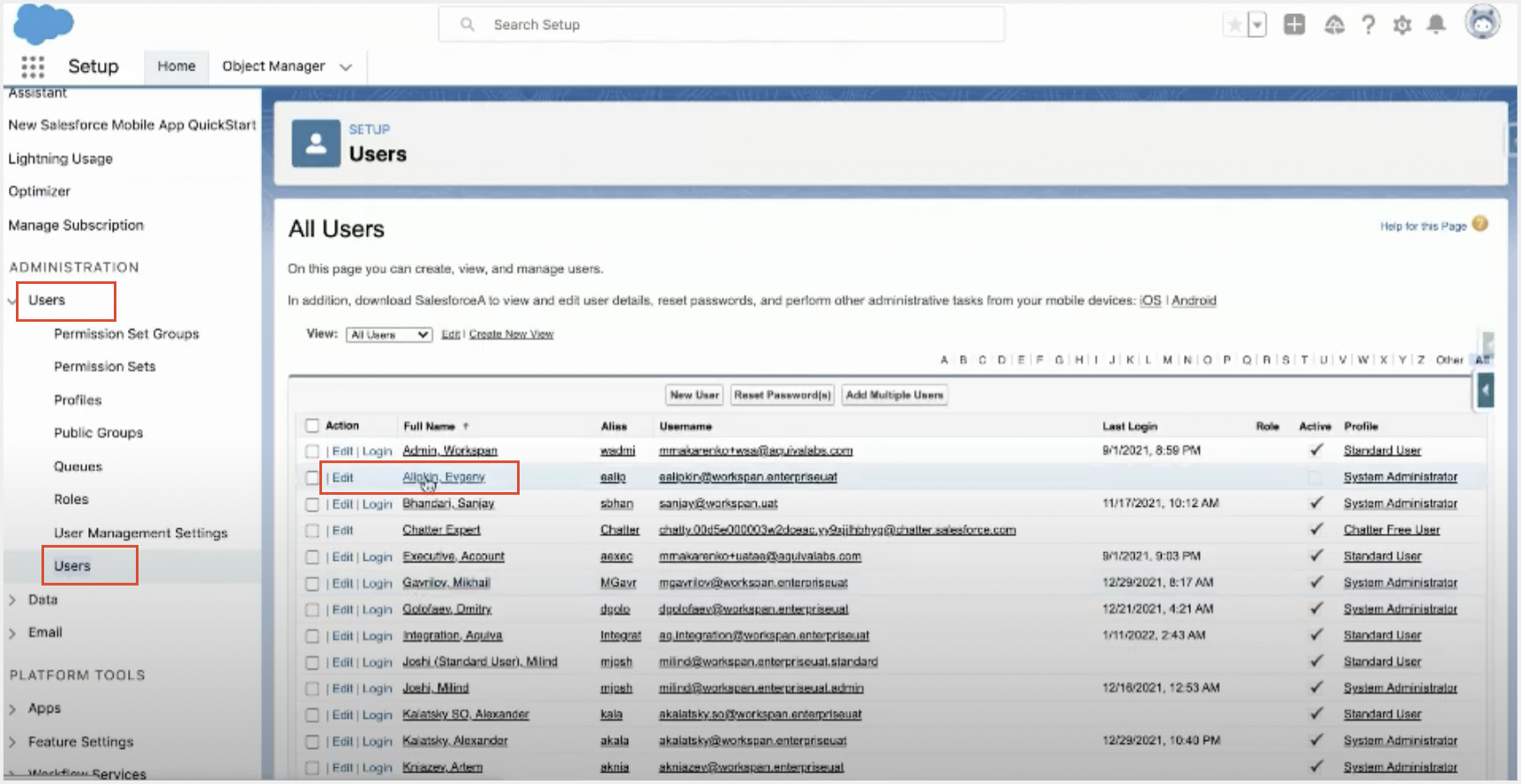The image size is (1521, 784).
Task: Collapse the Users section in Administration
Action: (12, 301)
